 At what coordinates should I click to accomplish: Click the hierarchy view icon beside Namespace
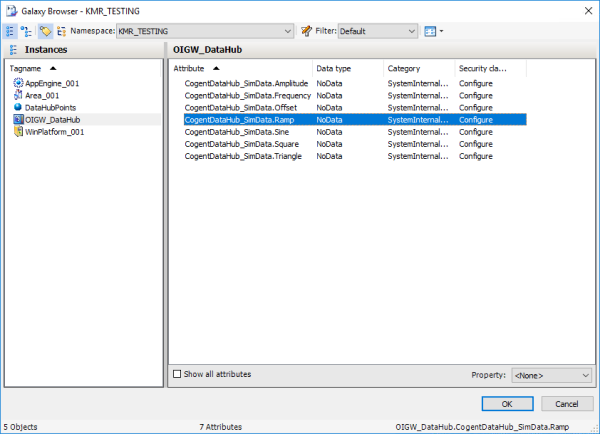click(x=61, y=31)
